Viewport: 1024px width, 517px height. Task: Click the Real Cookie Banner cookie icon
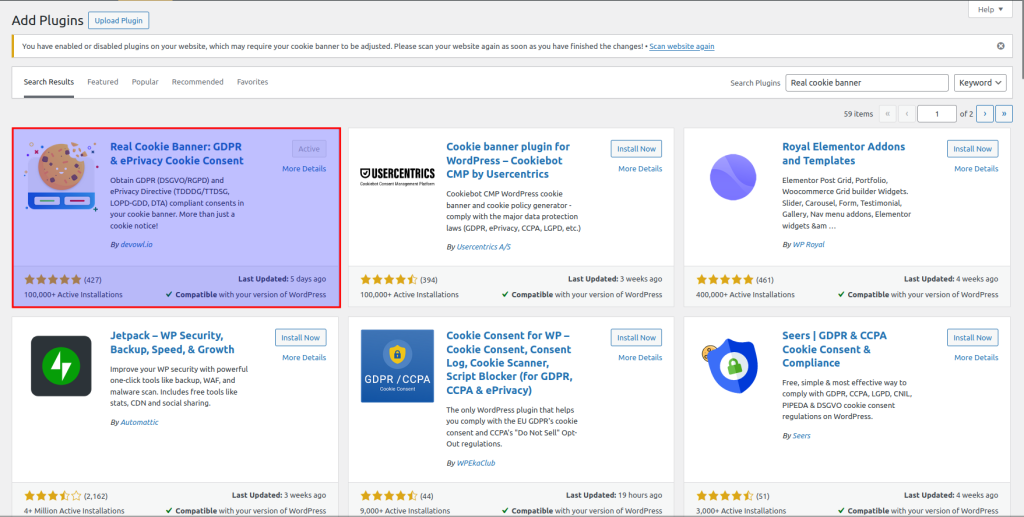pos(61,177)
